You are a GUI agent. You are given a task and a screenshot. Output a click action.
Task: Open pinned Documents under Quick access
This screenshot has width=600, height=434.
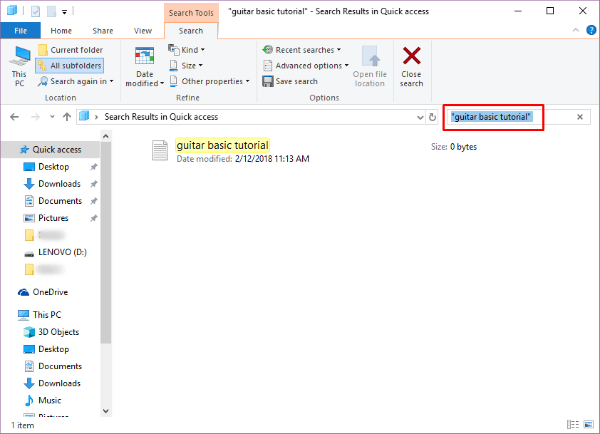(60, 201)
